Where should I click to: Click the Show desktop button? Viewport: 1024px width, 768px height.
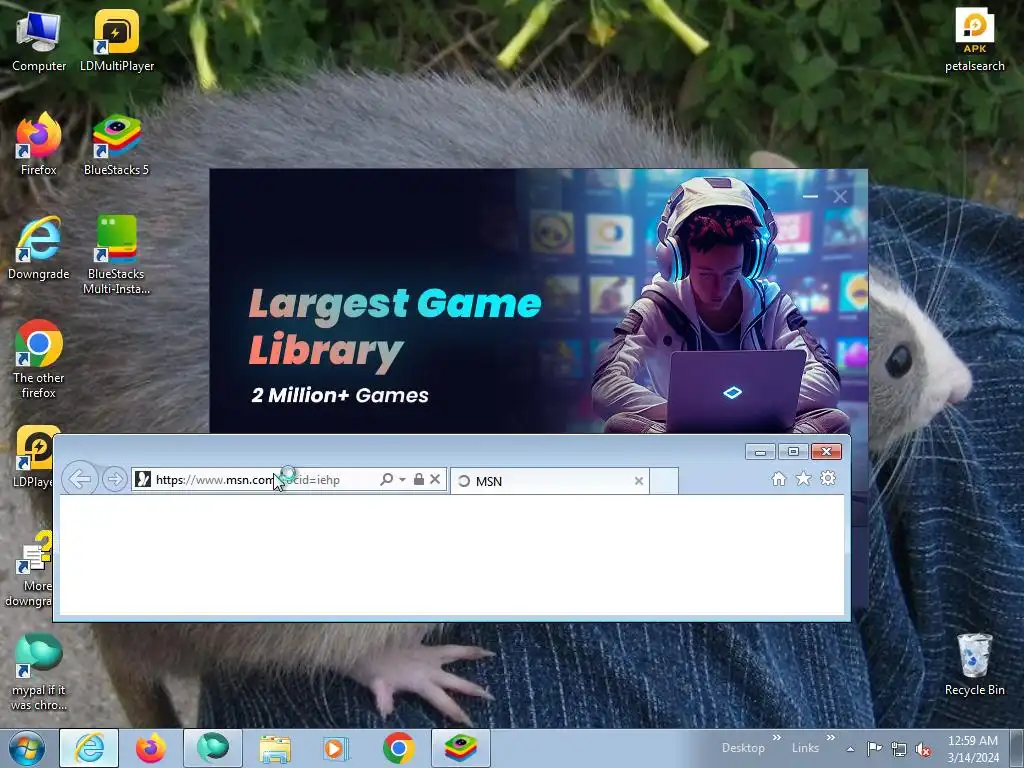click(x=1017, y=749)
